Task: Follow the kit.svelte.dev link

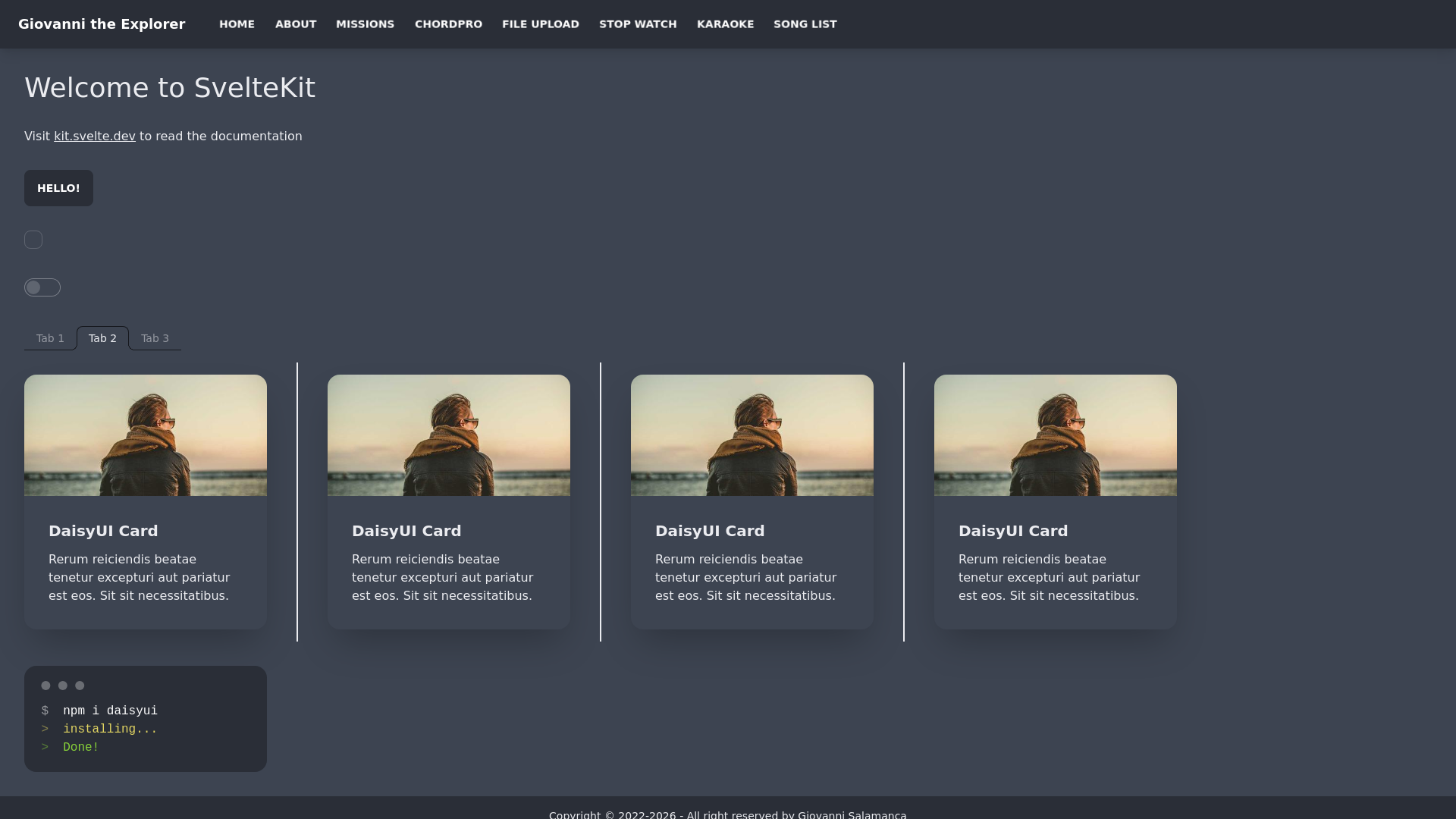Action: point(95,136)
